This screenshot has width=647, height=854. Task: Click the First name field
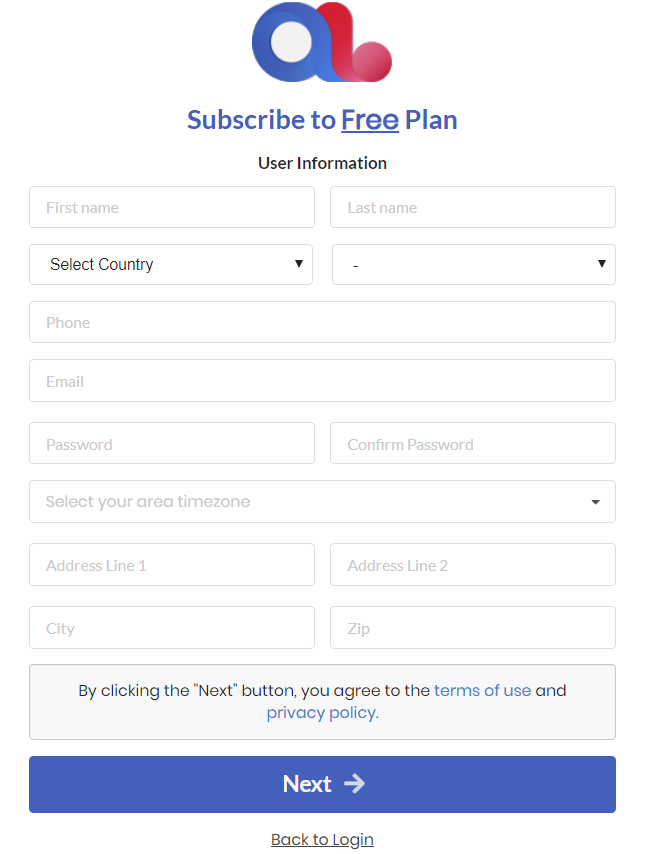tap(172, 208)
